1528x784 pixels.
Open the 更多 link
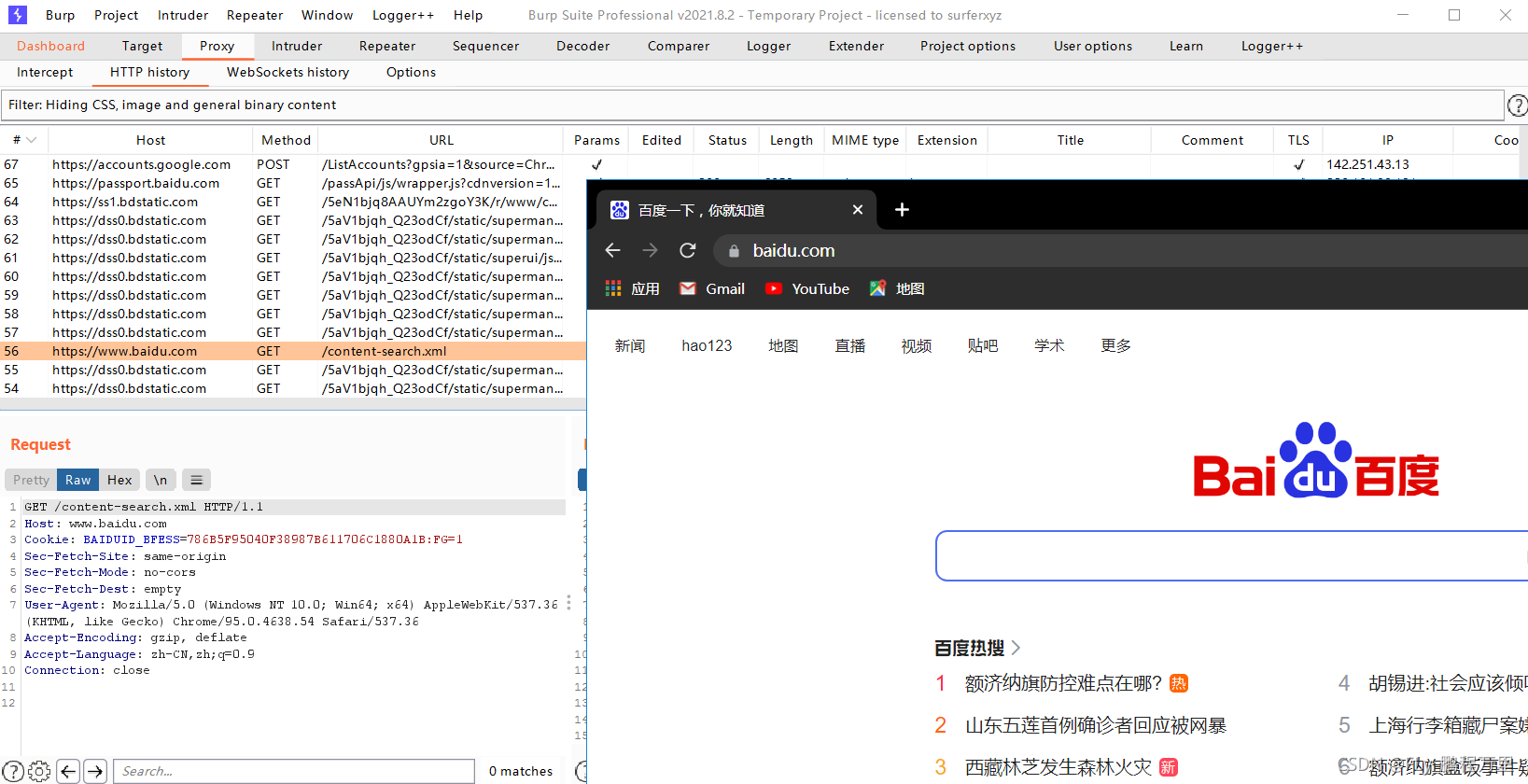click(x=1115, y=345)
